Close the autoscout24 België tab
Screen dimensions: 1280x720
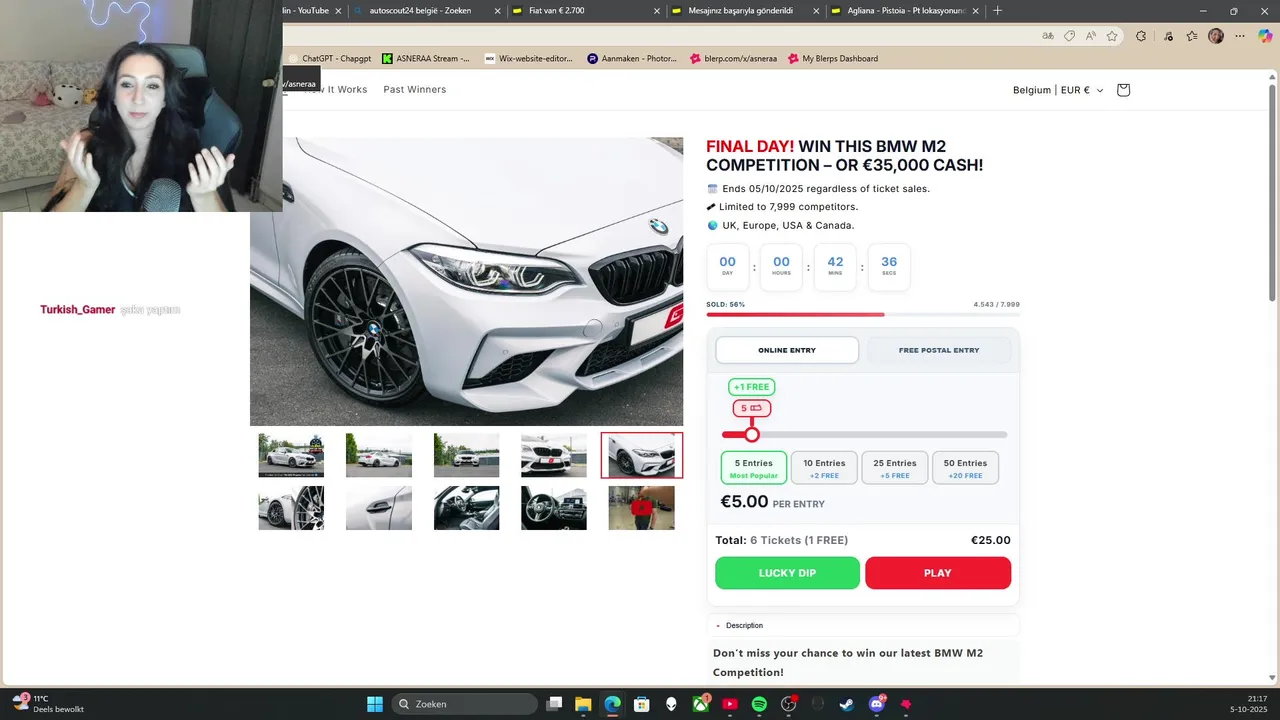(x=498, y=11)
